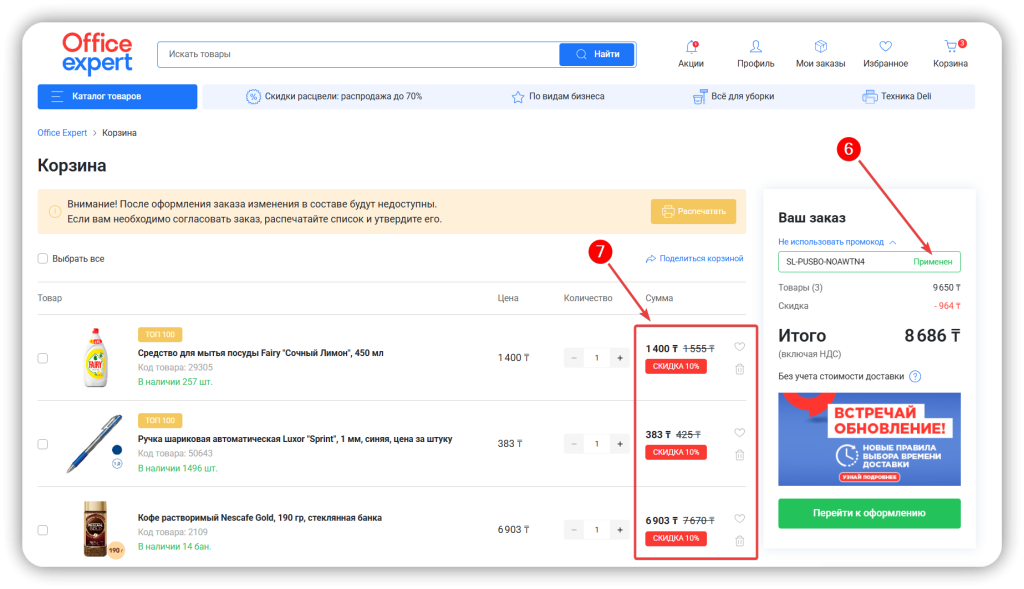Click the Количество column header

coord(588,298)
